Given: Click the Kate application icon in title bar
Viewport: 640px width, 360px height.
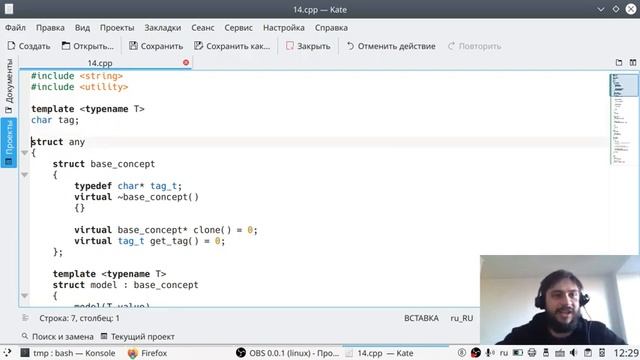Looking at the screenshot, I should [9, 9].
